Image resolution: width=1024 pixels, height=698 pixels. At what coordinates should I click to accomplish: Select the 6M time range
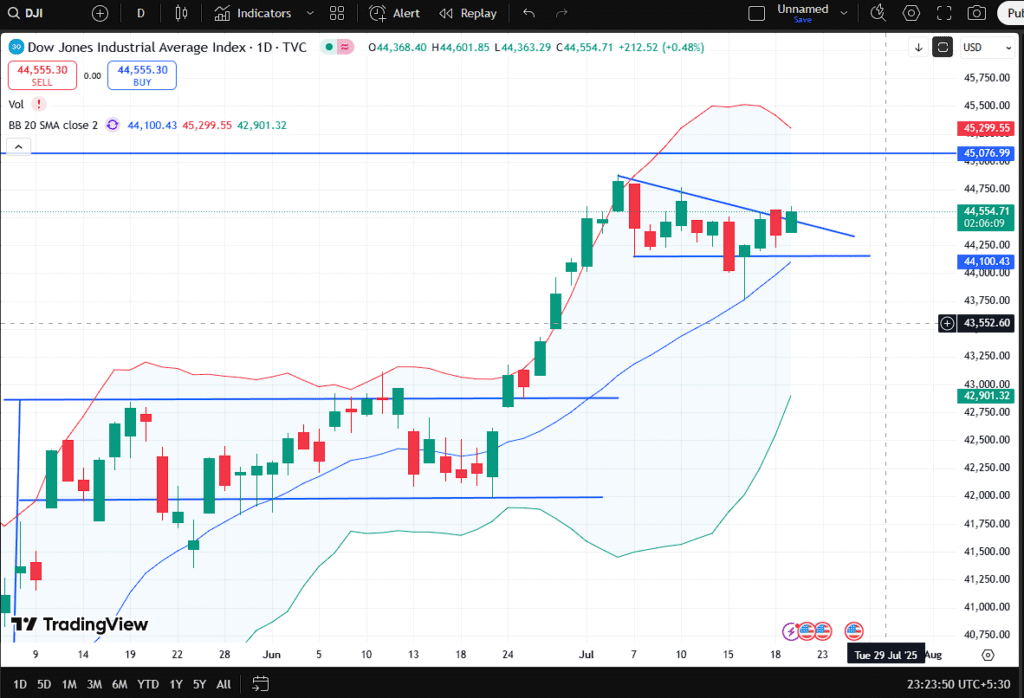(120, 684)
